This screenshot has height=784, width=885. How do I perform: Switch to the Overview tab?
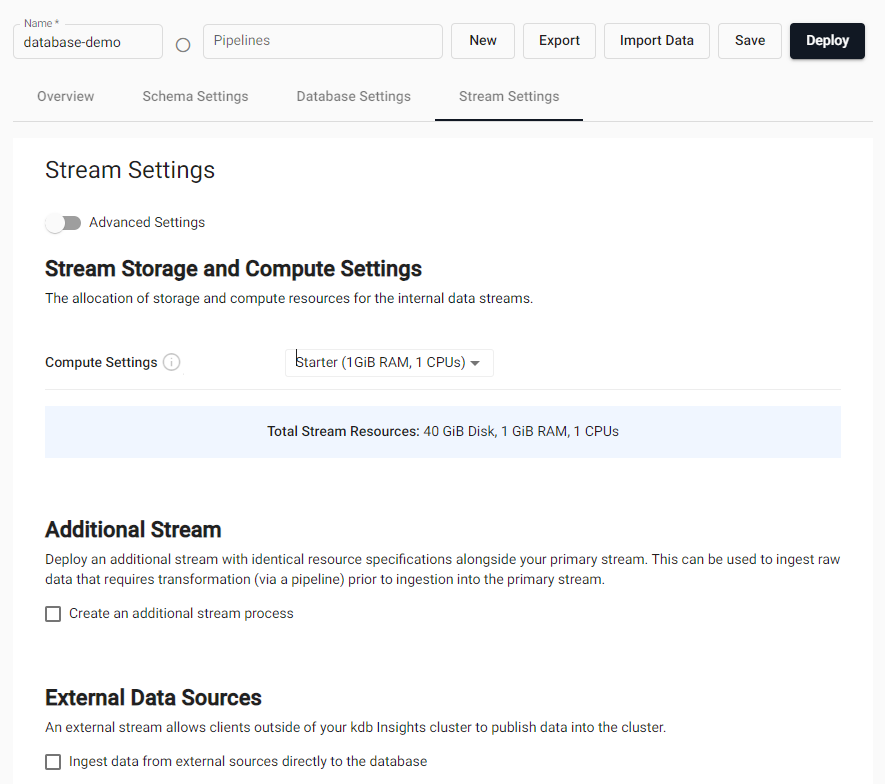pyautogui.click(x=65, y=97)
